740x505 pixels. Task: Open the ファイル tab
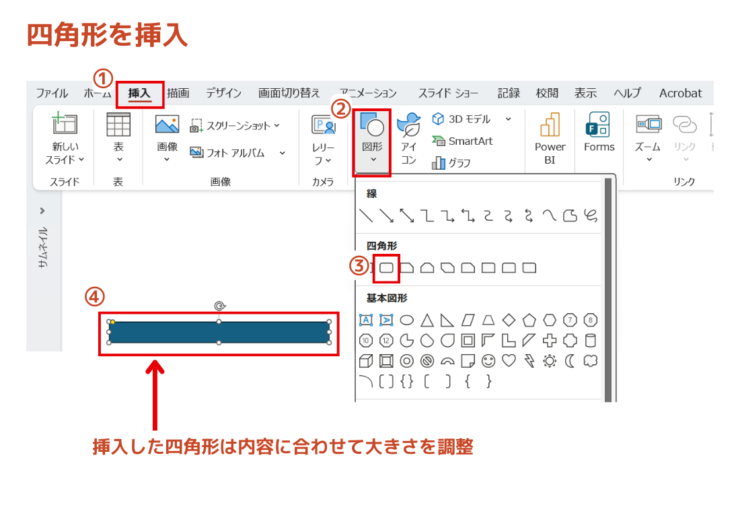52,93
